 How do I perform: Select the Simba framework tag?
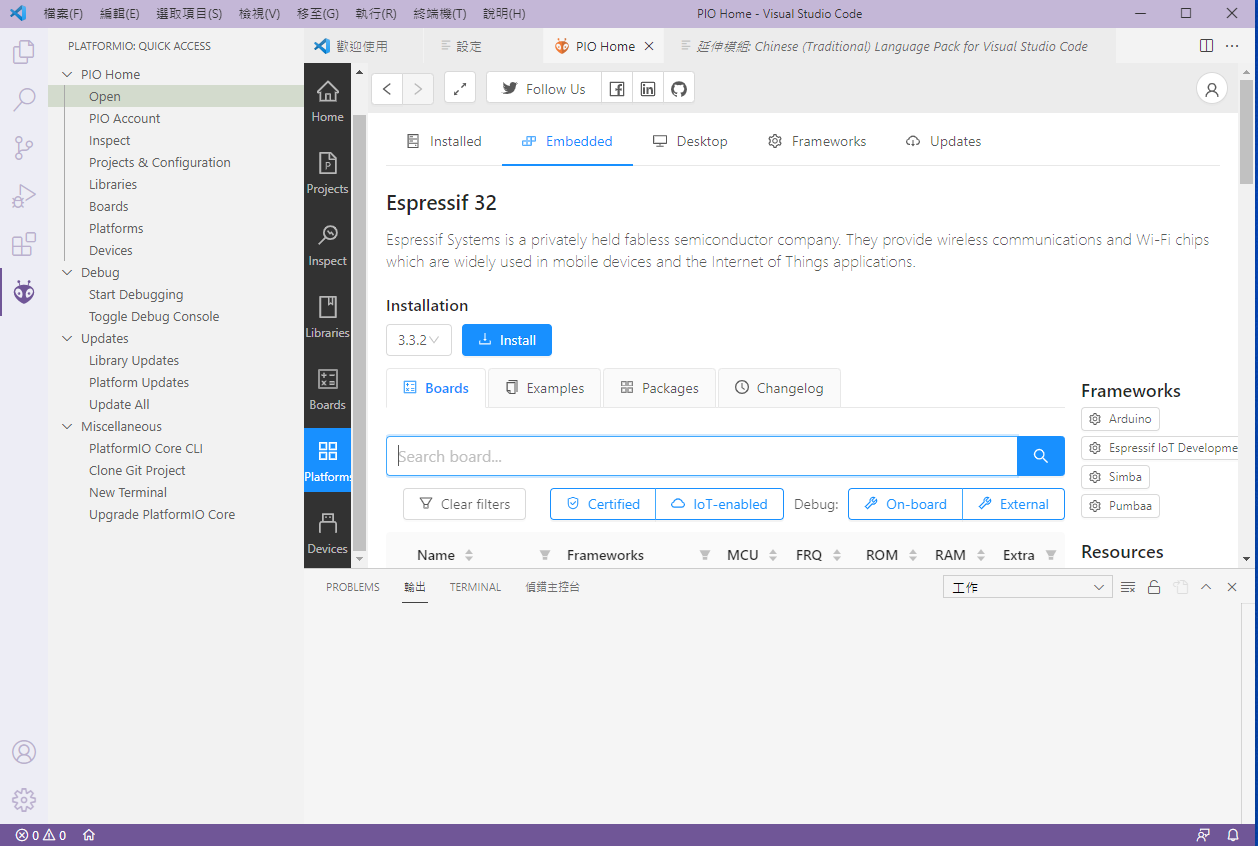1115,477
